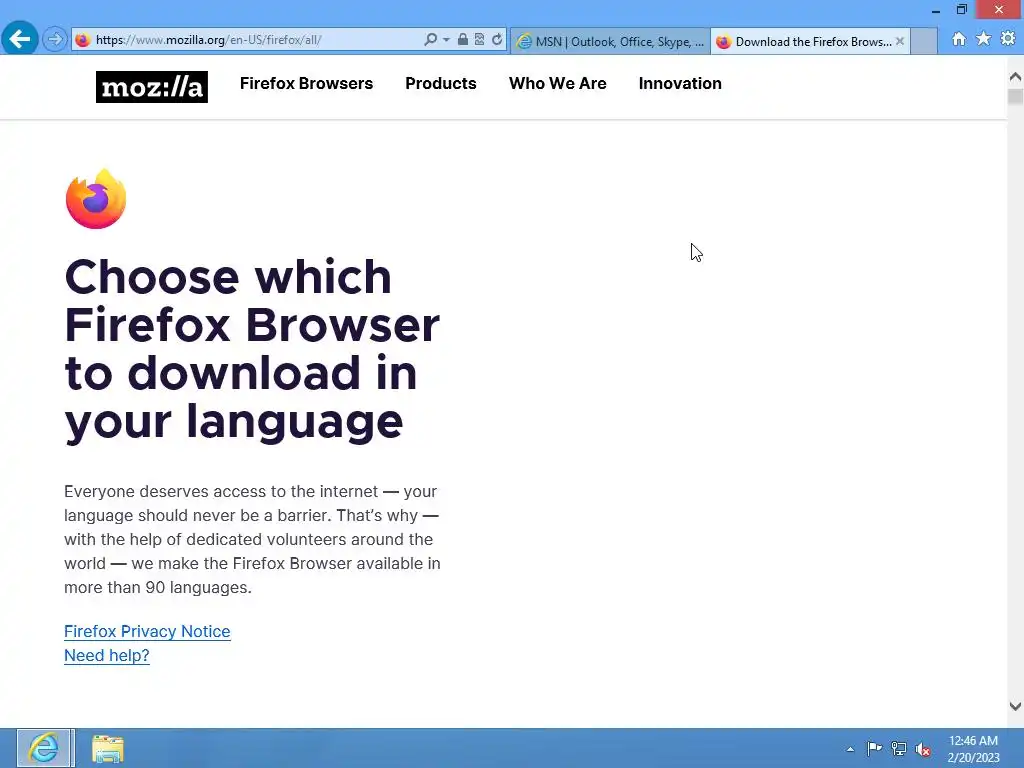The width and height of the screenshot is (1024, 768).
Task: Open the Who We Are menu
Action: (558, 84)
